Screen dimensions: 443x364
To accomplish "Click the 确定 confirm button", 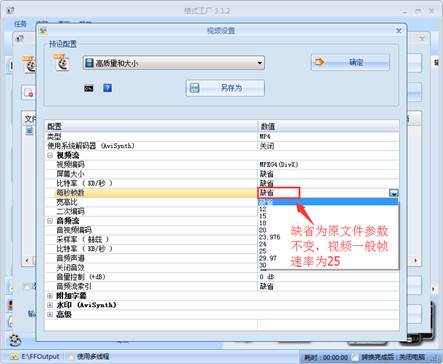I will point(350,62).
